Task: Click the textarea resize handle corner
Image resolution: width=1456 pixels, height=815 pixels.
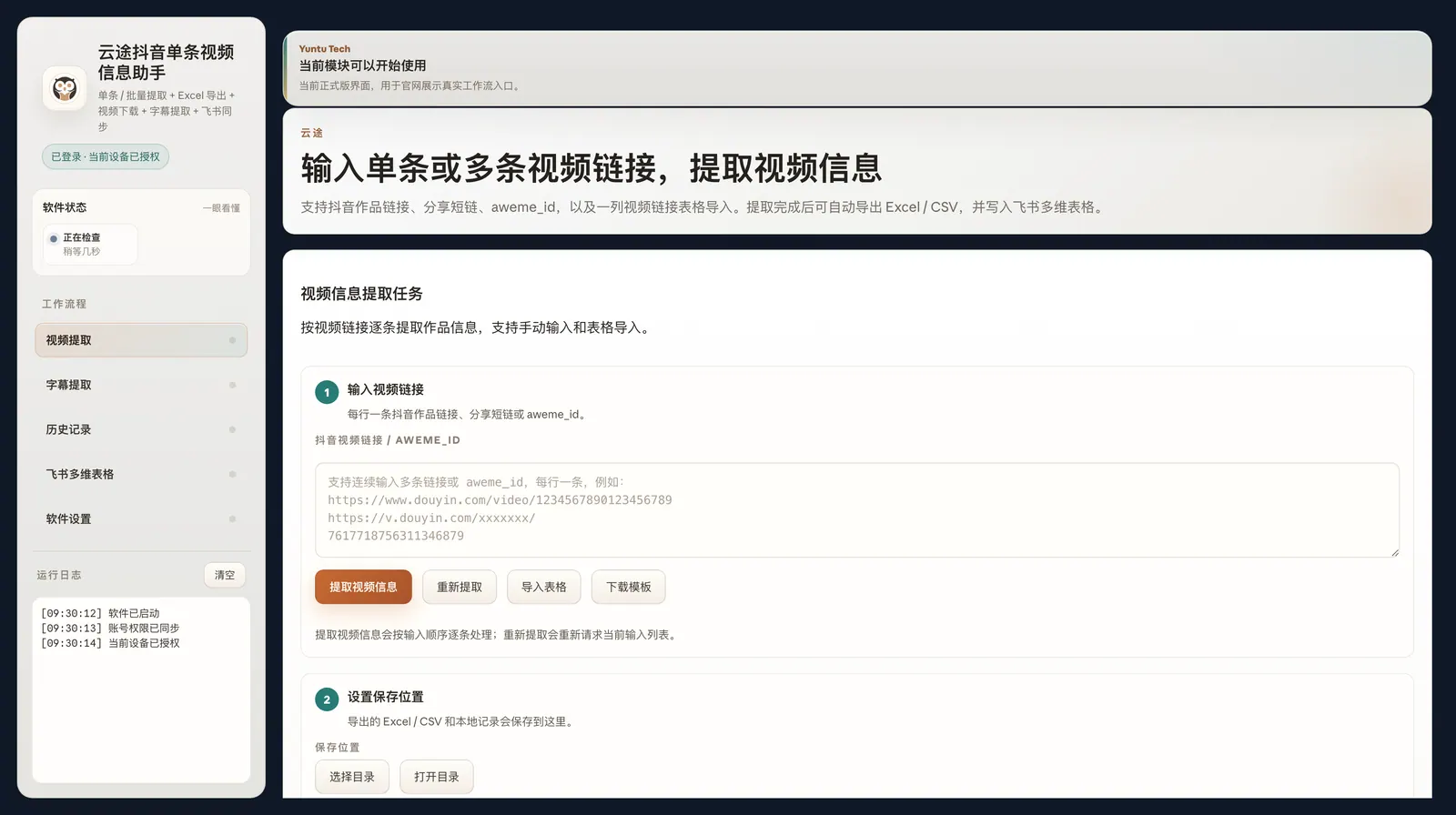Action: [x=1394, y=552]
